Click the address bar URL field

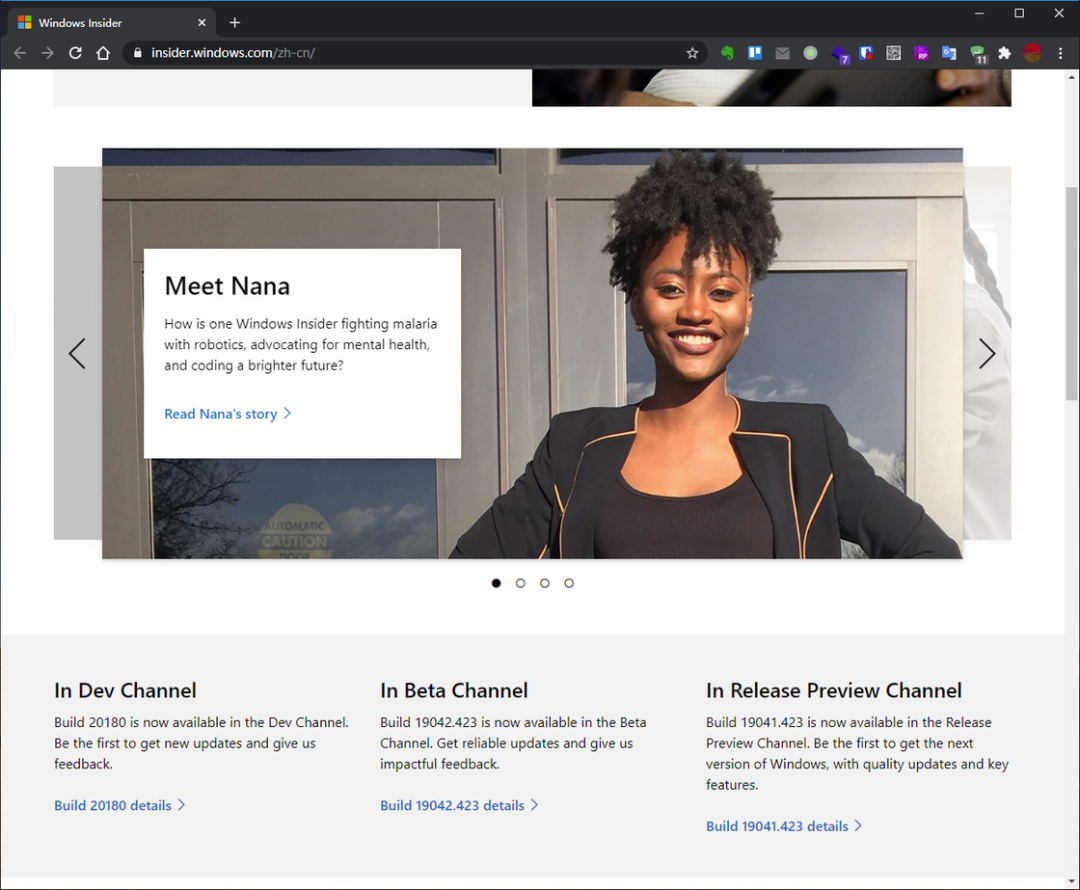tap(400, 53)
